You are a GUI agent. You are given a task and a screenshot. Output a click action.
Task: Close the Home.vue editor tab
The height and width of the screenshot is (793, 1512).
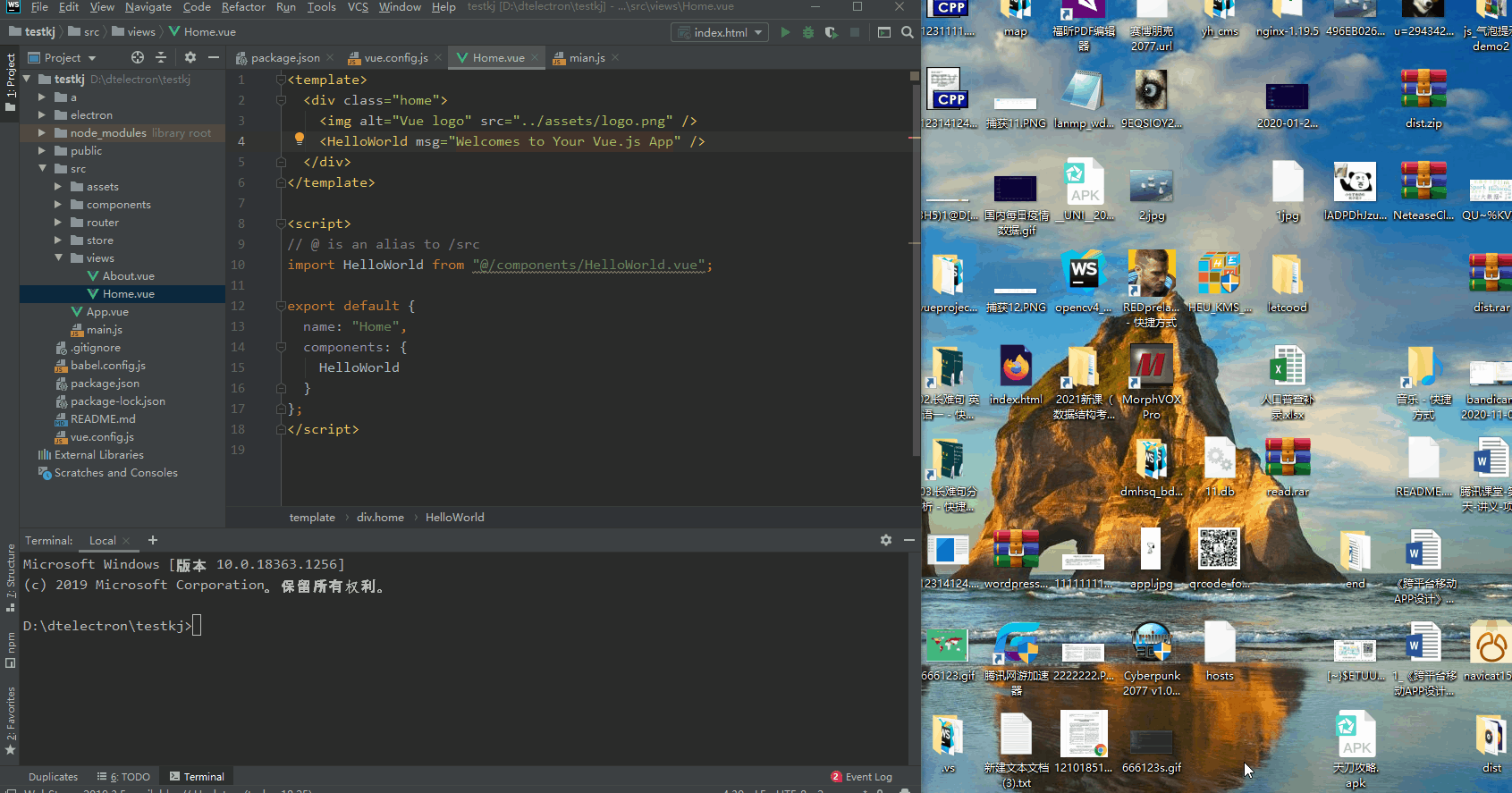tap(535, 58)
